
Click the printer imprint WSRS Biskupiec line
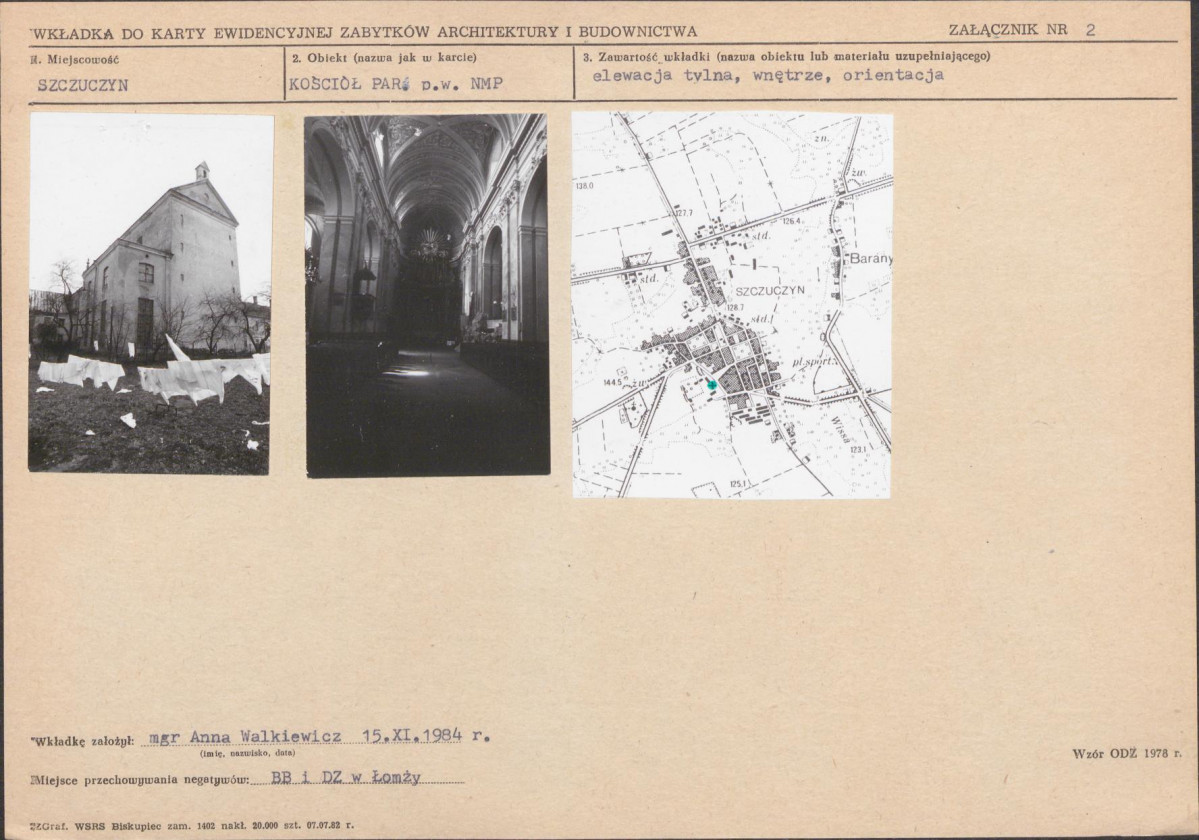[x=192, y=825]
